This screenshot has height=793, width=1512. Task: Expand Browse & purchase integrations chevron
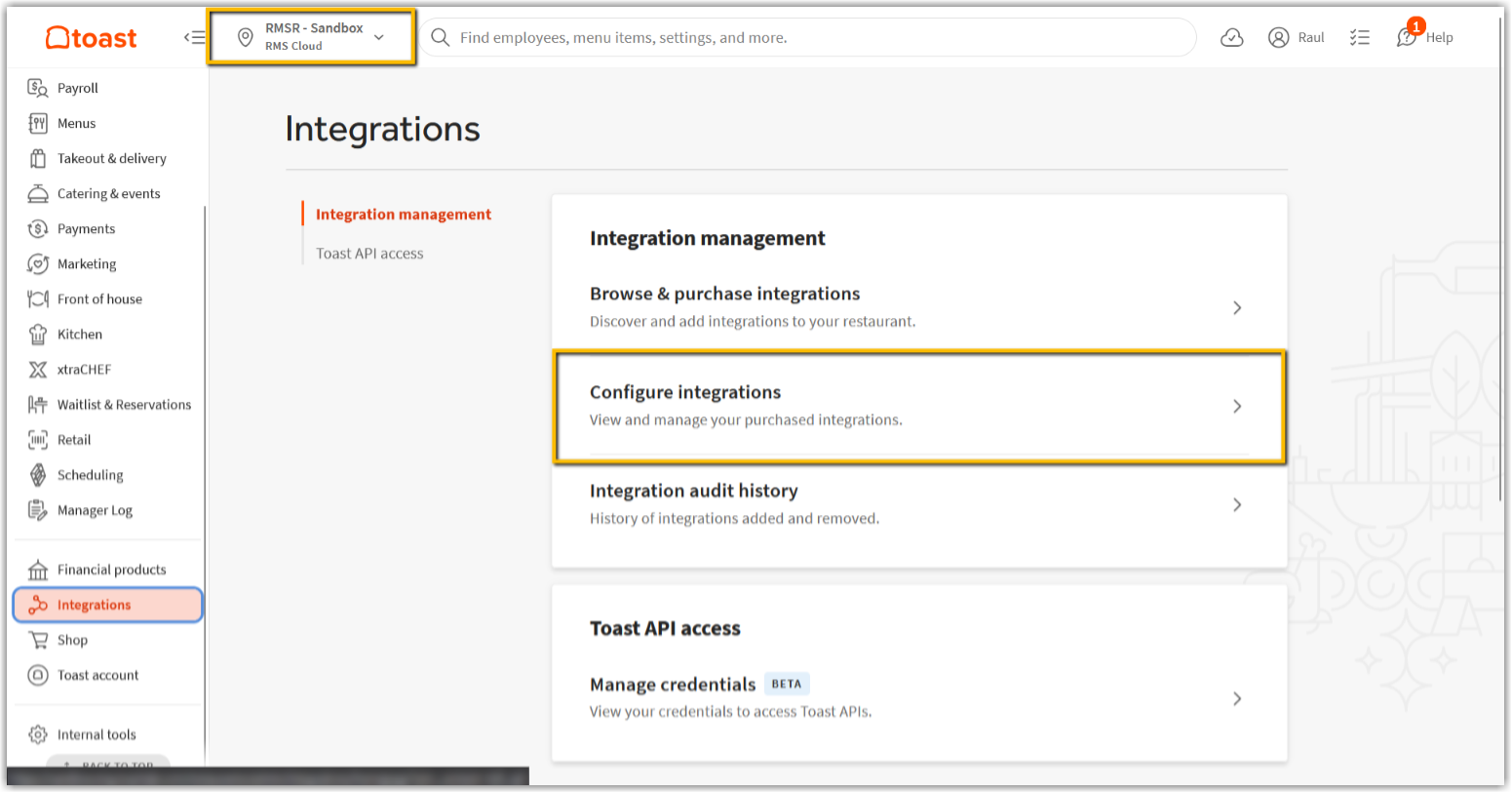coord(1237,307)
